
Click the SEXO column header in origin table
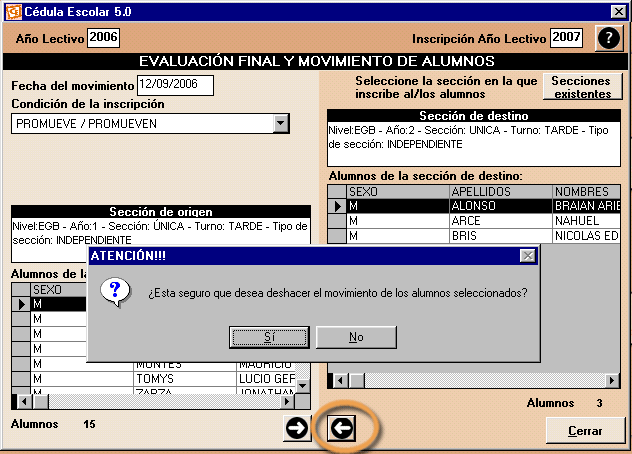tap(59, 289)
